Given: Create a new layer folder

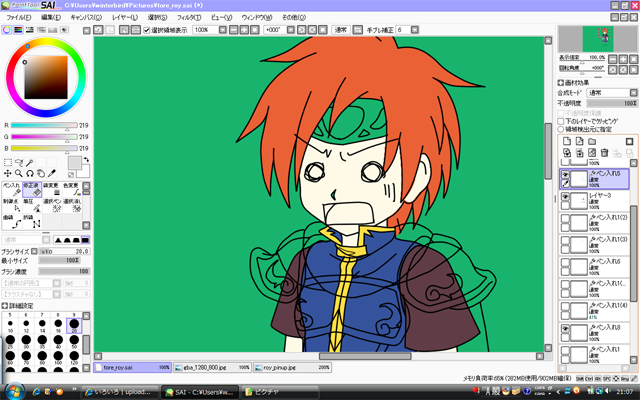Looking at the screenshot, I should (x=592, y=141).
